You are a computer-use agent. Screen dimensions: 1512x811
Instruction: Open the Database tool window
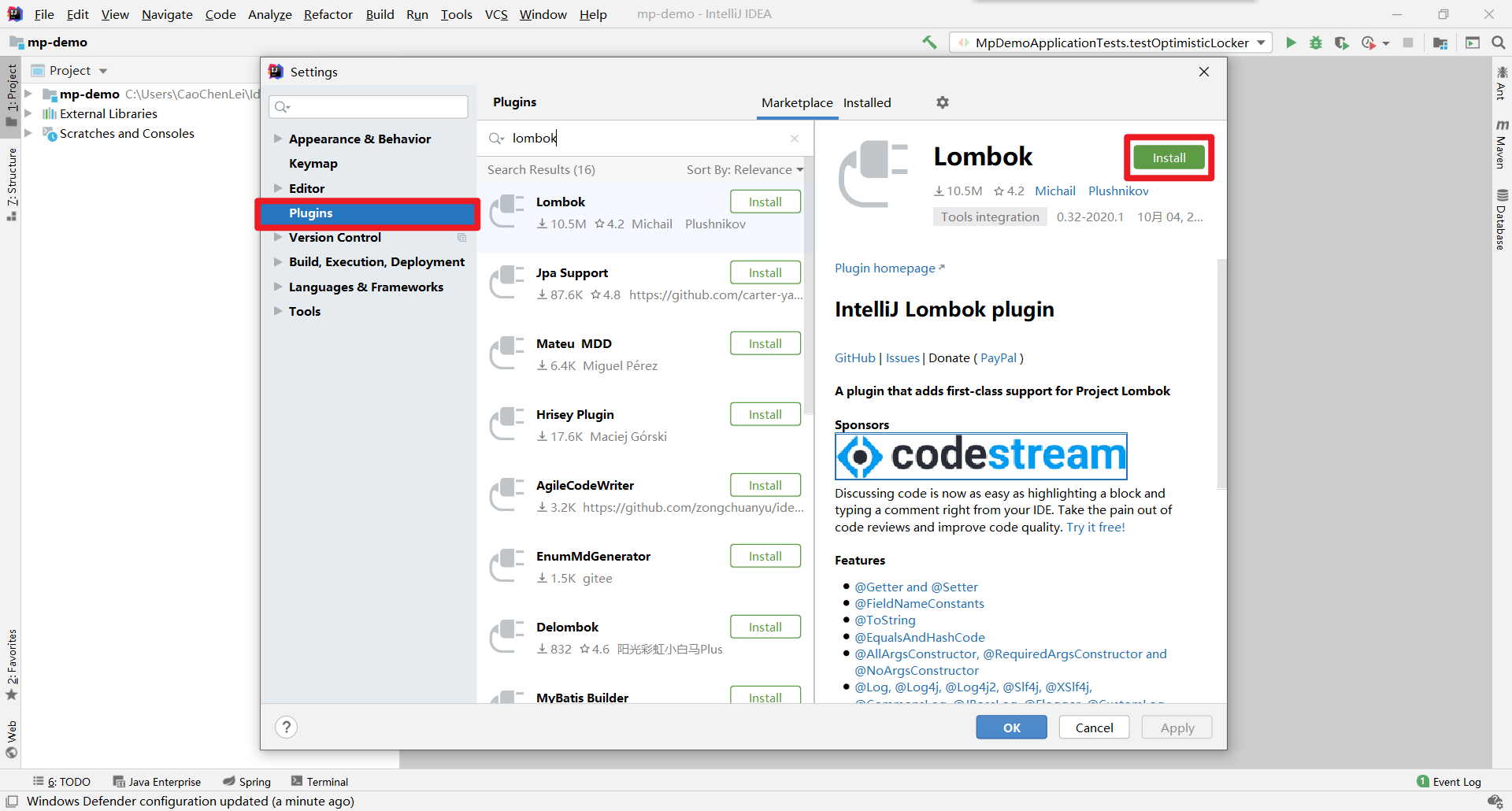click(x=1501, y=220)
